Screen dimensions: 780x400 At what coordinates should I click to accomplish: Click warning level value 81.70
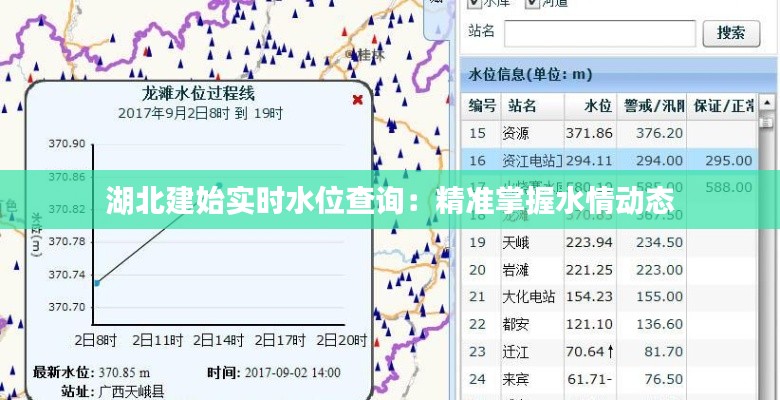(664, 352)
